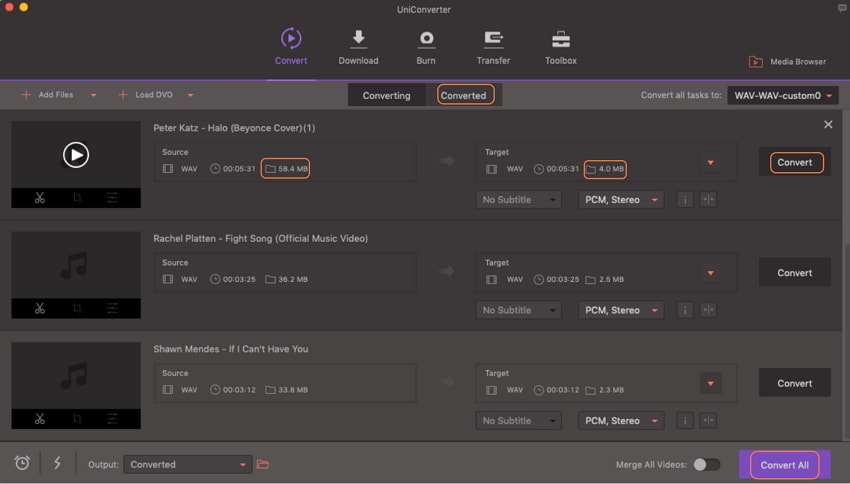Open the Media Browser
The width and height of the screenshot is (850, 484).
pos(788,62)
